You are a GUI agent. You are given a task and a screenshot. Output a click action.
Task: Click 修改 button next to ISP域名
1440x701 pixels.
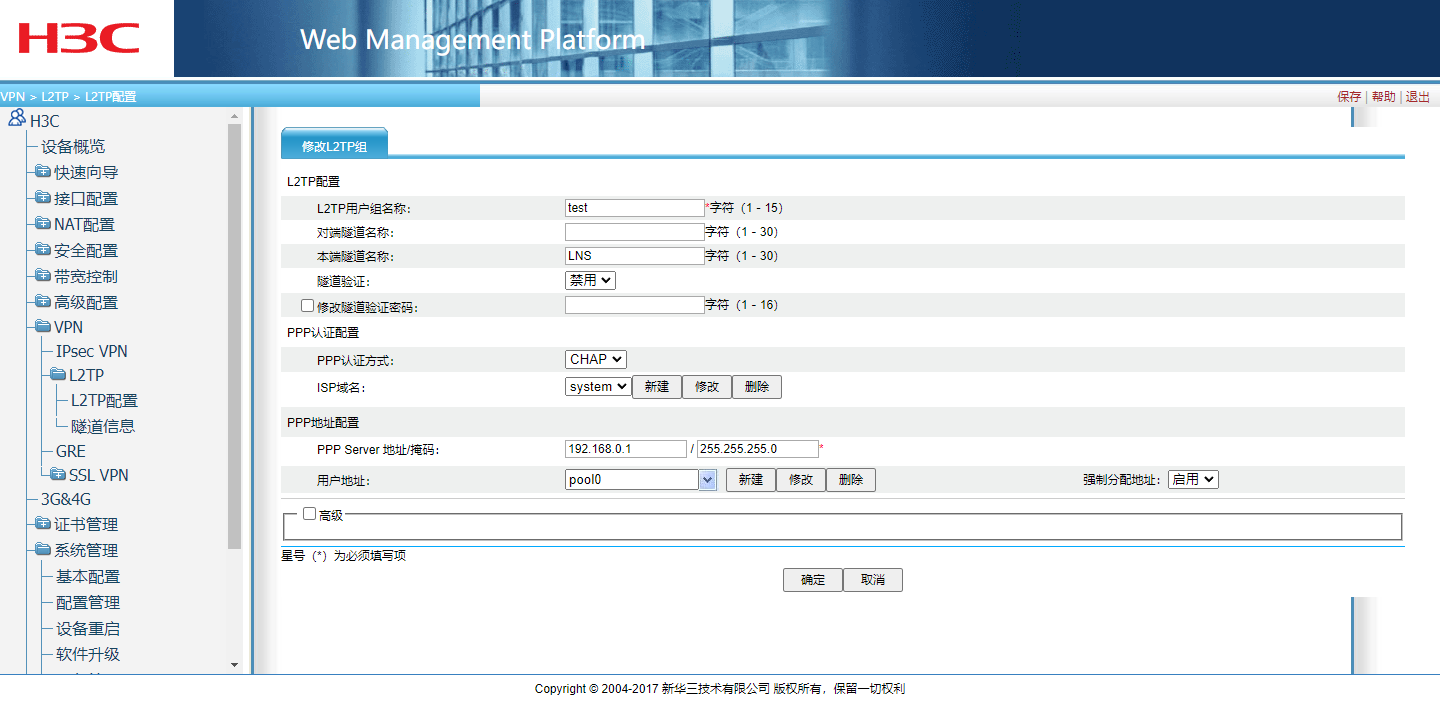click(x=707, y=387)
